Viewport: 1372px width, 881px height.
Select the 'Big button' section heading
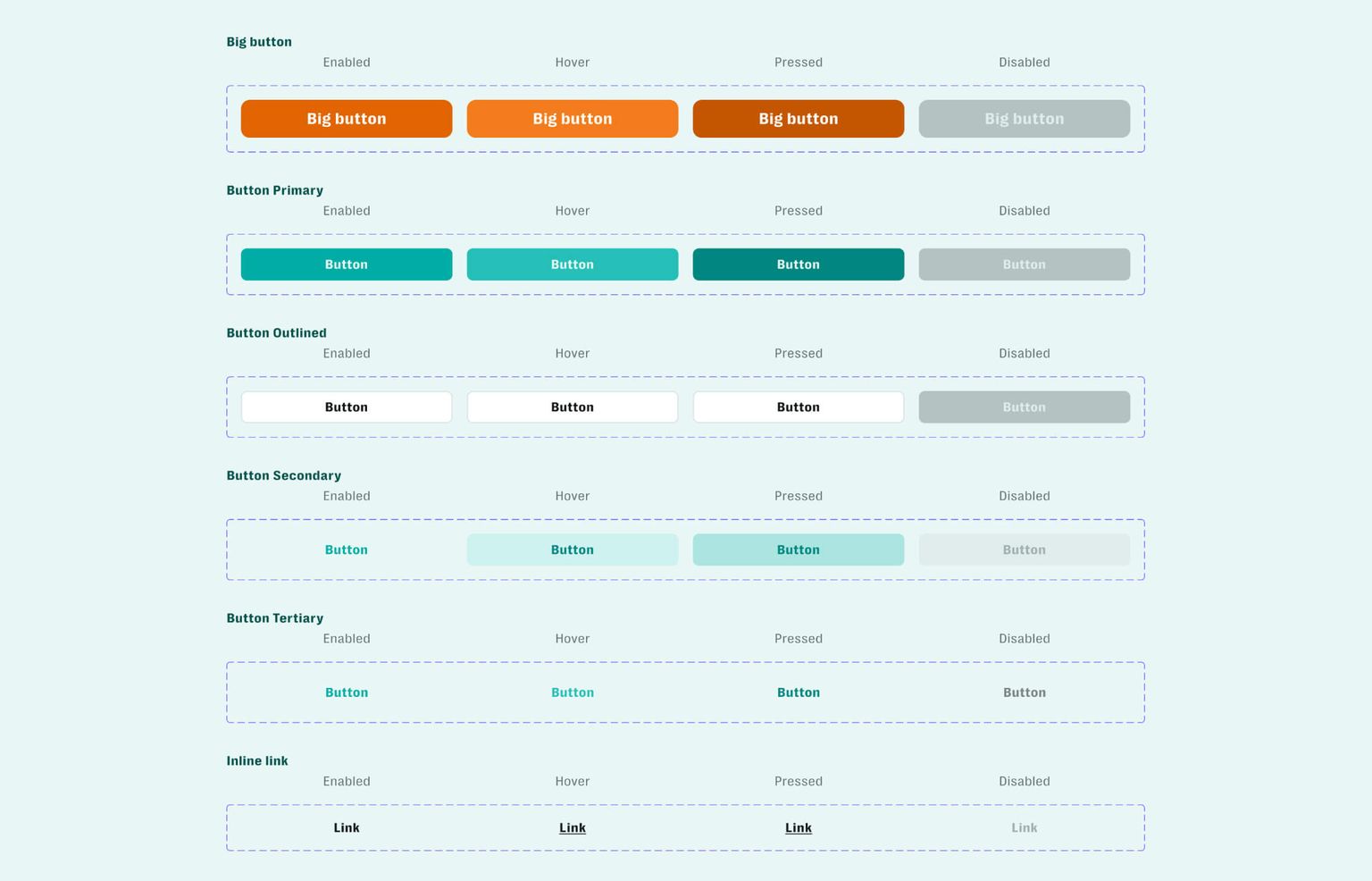pos(259,42)
